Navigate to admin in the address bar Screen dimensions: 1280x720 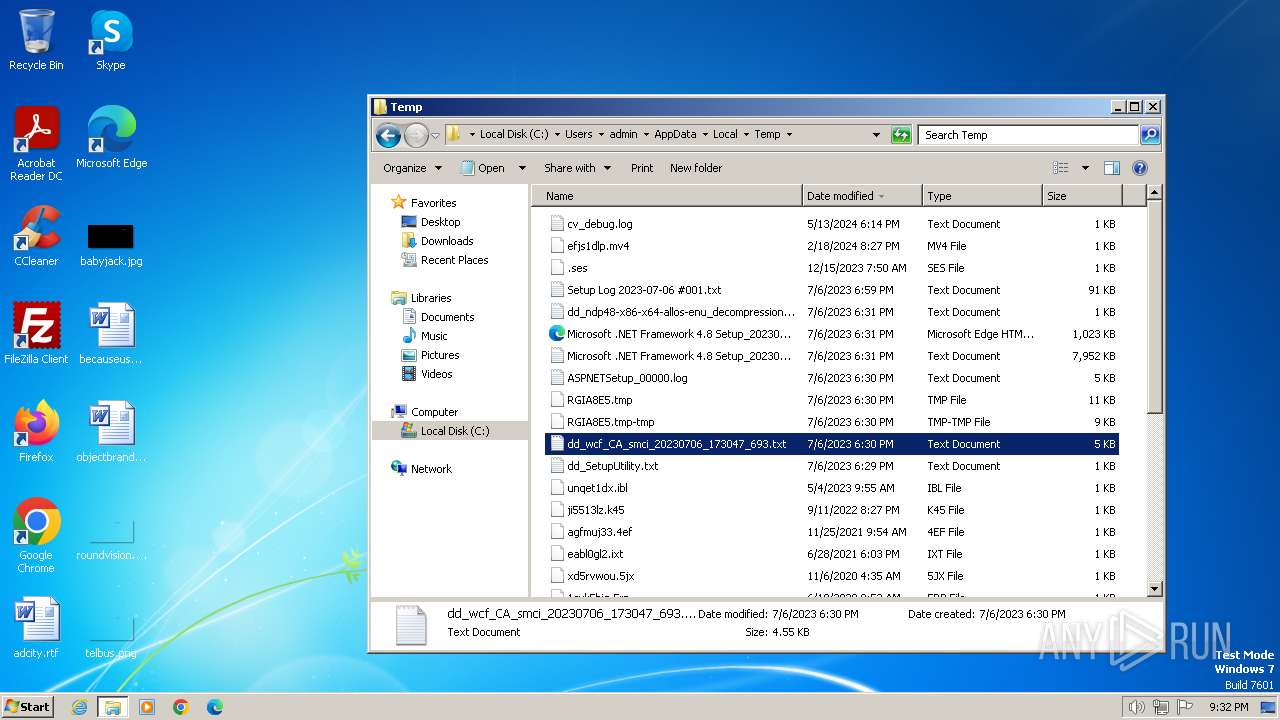tap(623, 135)
